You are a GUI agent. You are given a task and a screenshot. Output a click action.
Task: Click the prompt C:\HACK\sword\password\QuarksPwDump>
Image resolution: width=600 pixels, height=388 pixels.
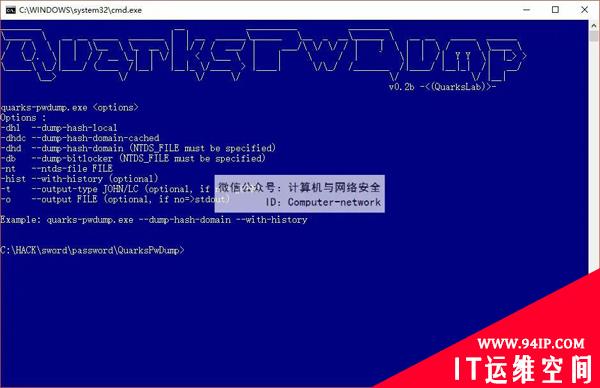[x=92, y=250]
